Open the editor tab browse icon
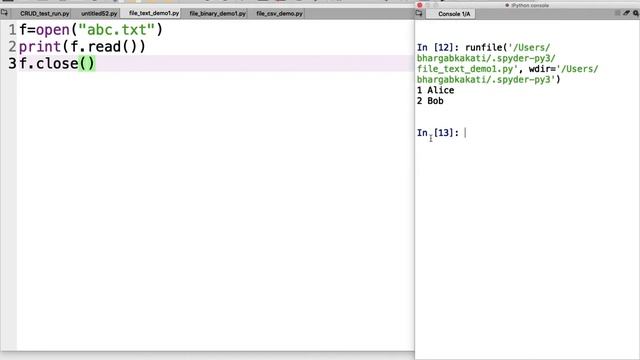The width and height of the screenshot is (640, 360). 4,13
